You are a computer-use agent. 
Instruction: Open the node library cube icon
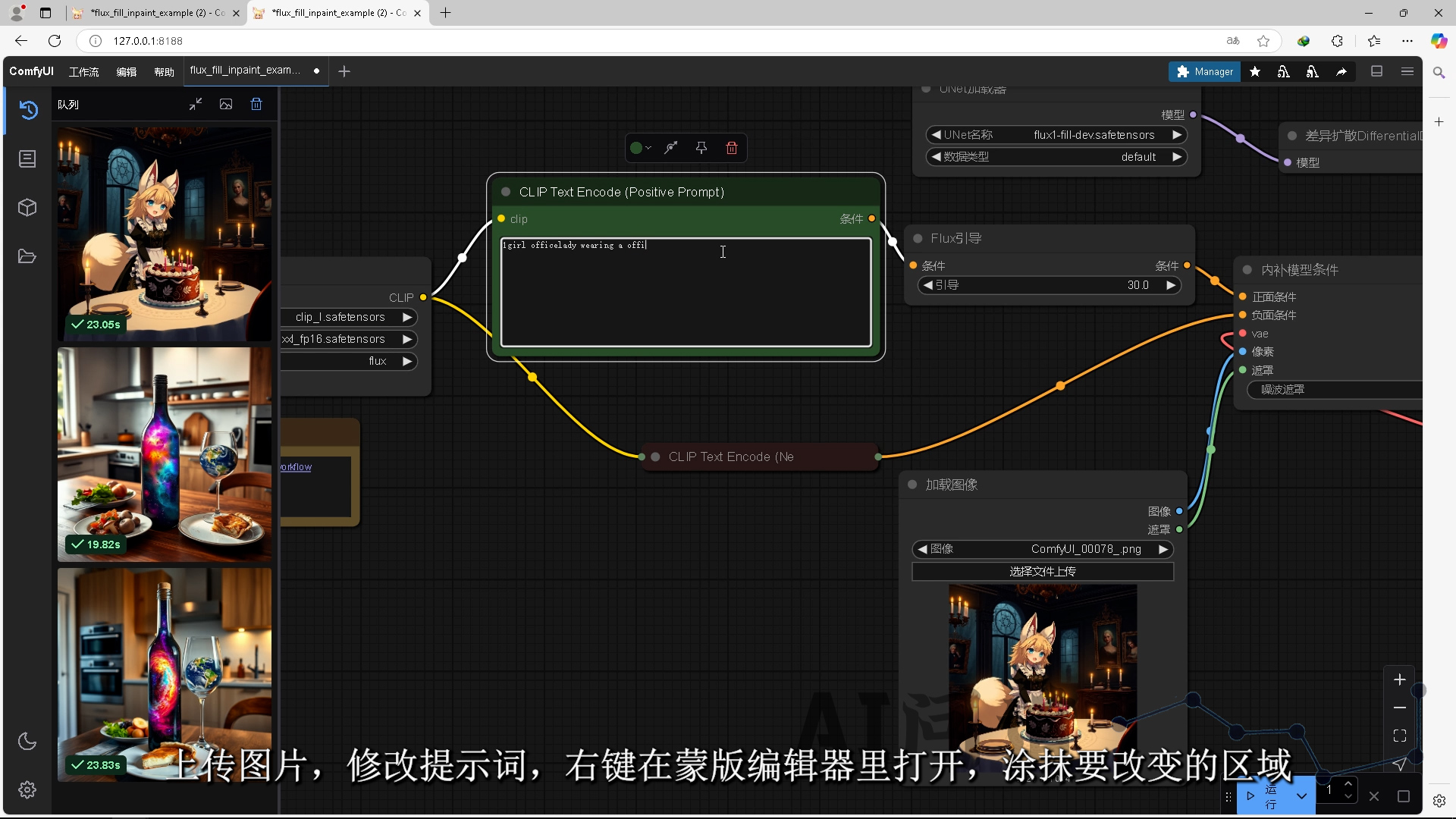tap(27, 208)
